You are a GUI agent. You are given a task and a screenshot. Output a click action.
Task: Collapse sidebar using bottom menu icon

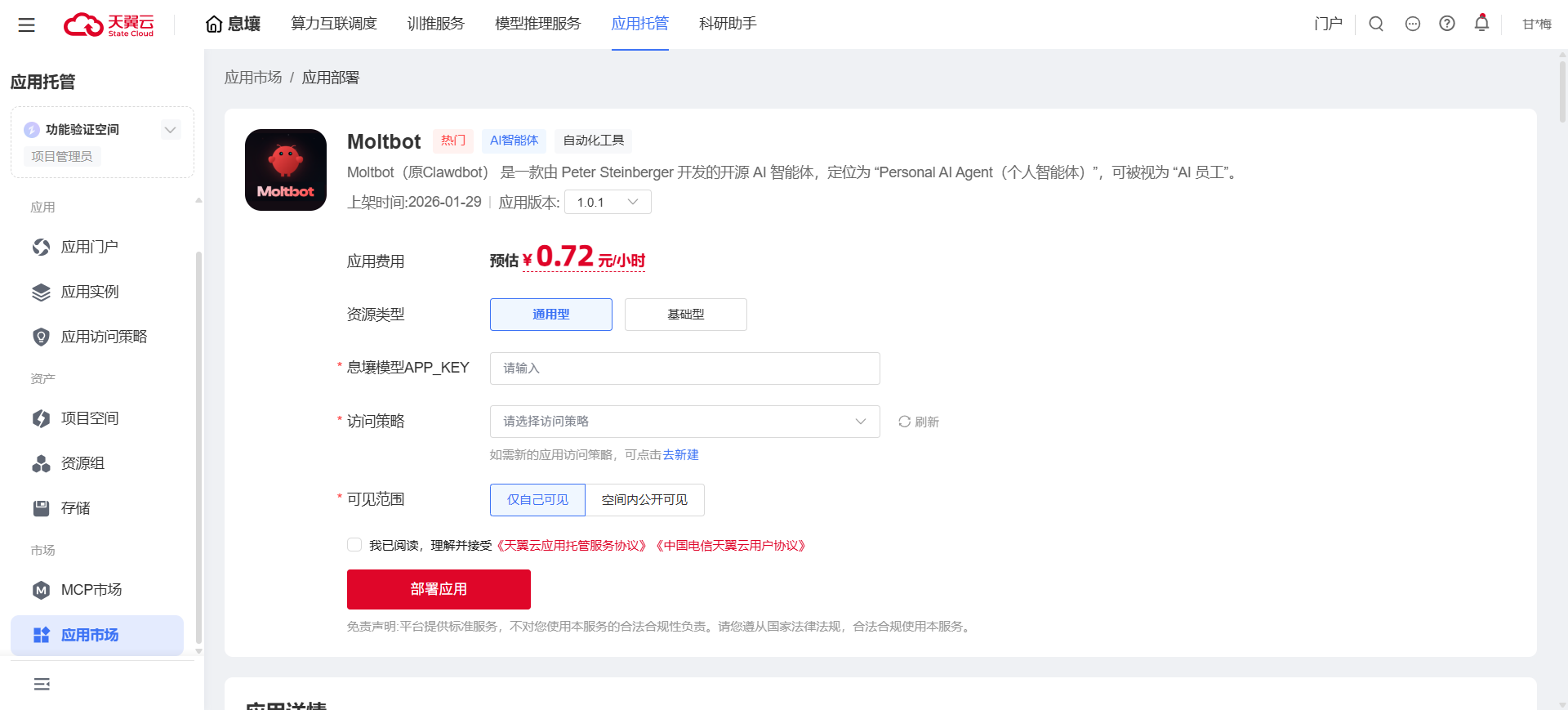click(x=42, y=684)
